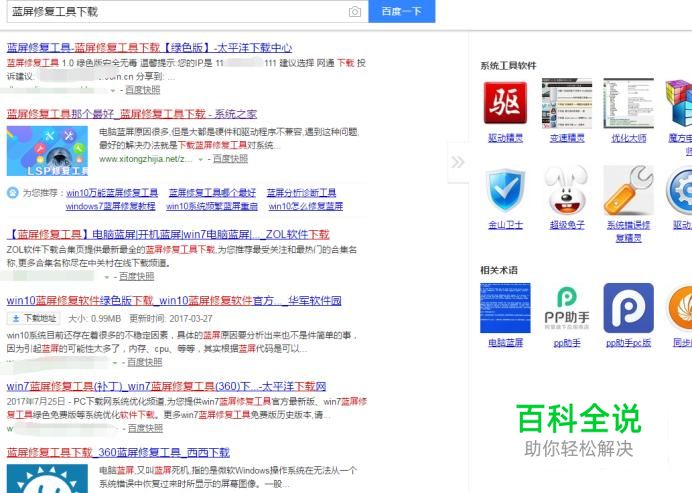Expand dropdown arrow under the ZOL result
Image resolution: width=692 pixels, height=493 pixels.
[106, 278]
